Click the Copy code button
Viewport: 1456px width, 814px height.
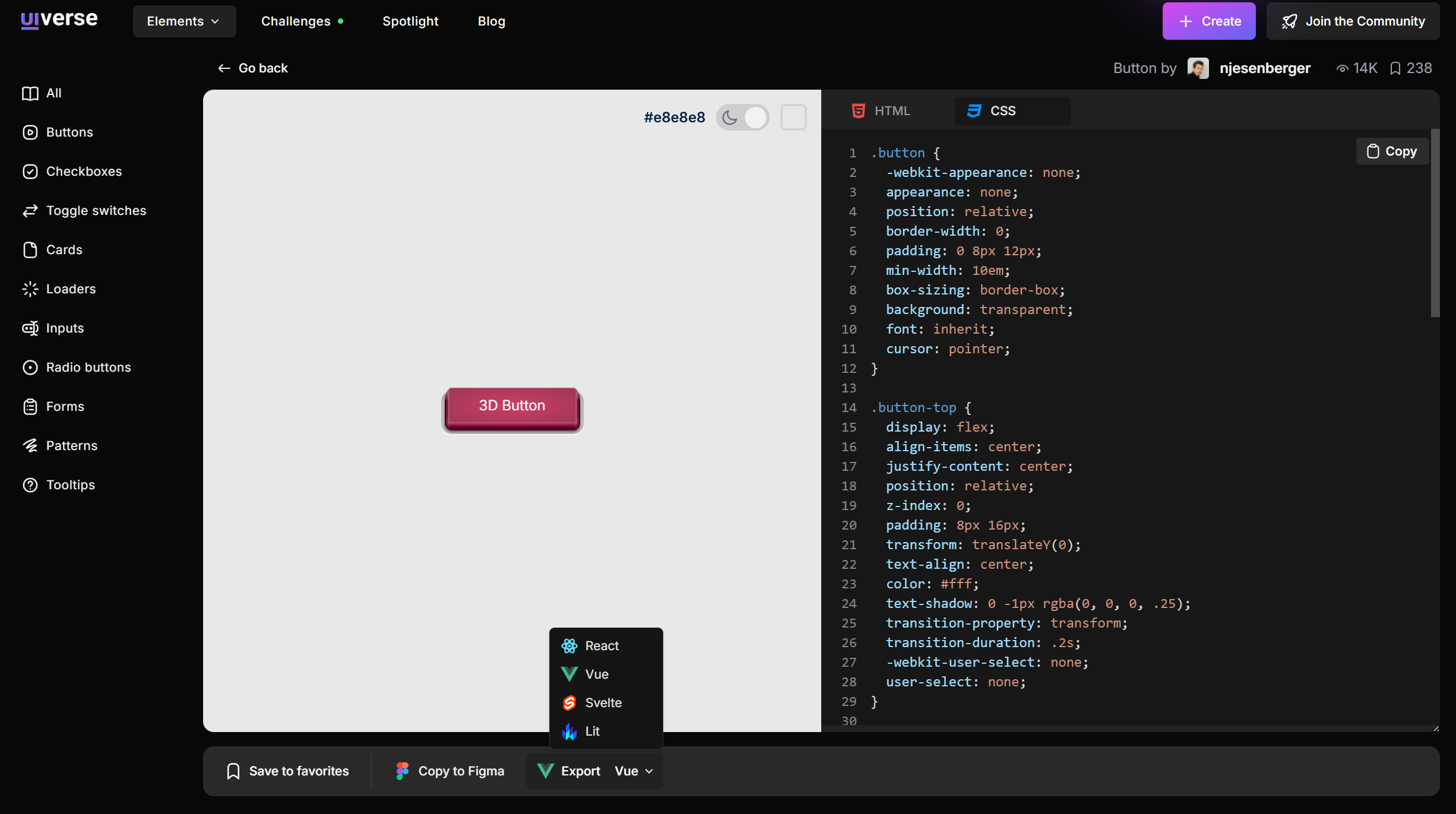point(1391,151)
